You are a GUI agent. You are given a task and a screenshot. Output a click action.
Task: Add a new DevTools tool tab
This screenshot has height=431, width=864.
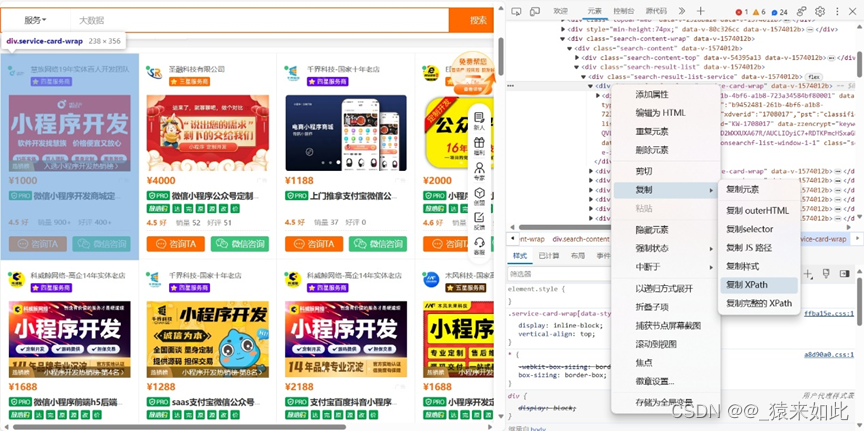pos(700,11)
